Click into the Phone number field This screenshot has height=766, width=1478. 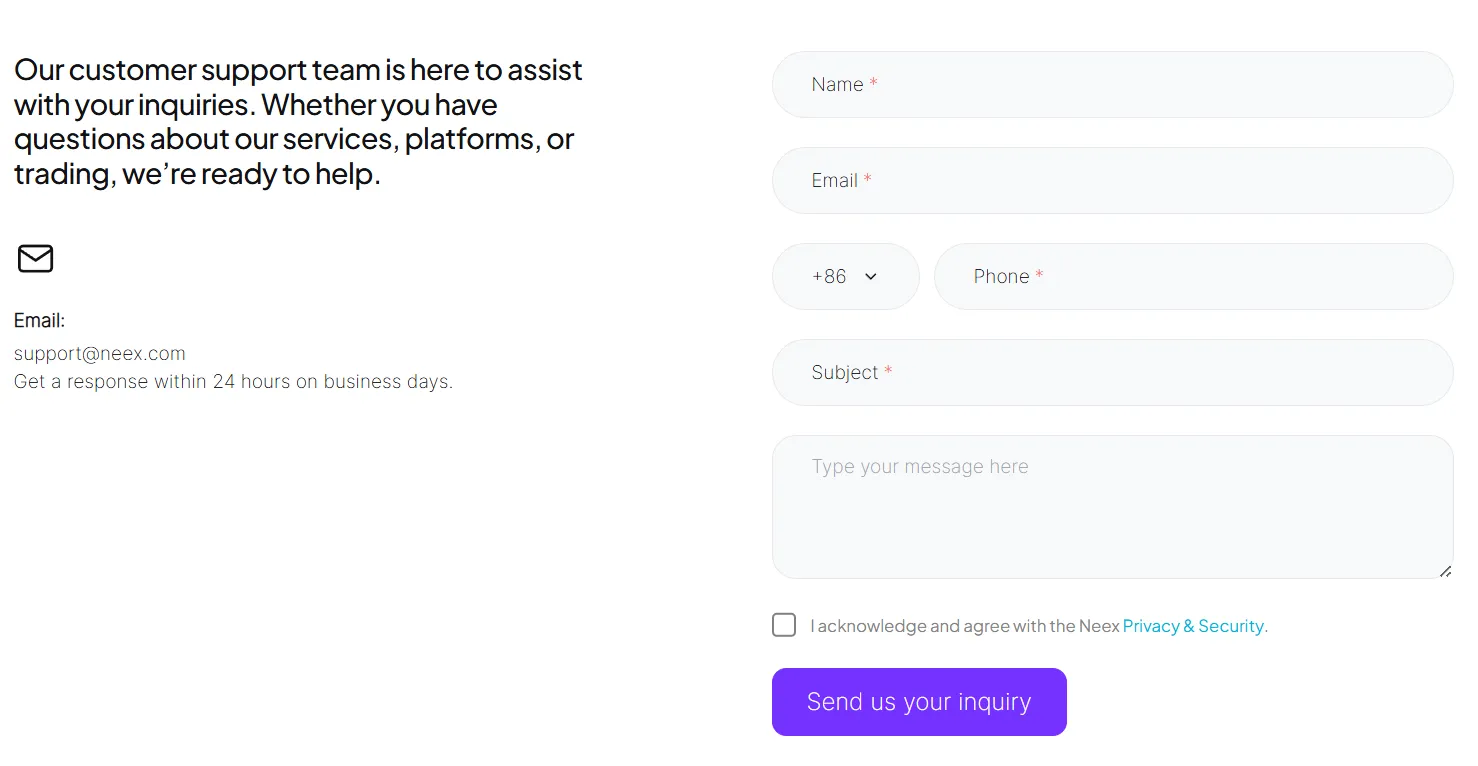(x=1193, y=276)
